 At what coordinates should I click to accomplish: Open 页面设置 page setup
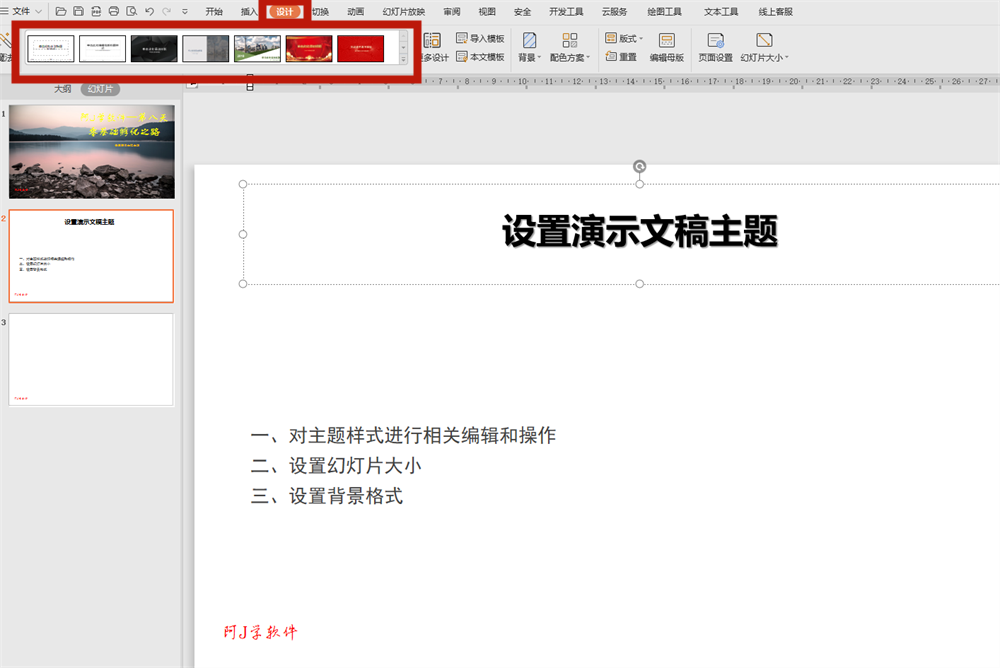(x=715, y=47)
